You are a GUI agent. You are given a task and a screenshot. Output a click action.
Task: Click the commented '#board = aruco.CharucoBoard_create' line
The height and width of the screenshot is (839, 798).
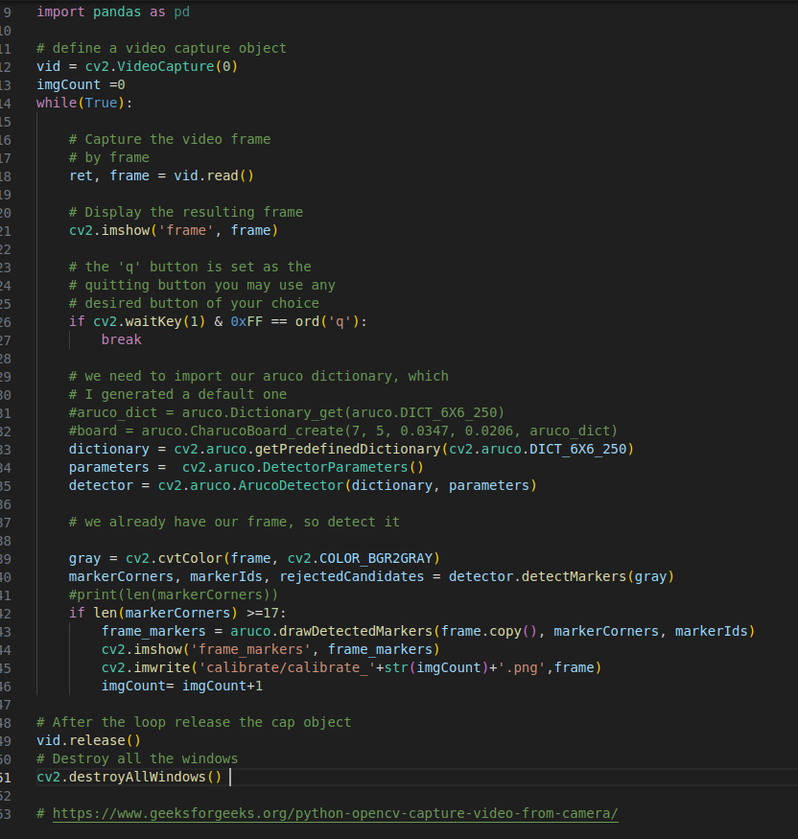[343, 430]
